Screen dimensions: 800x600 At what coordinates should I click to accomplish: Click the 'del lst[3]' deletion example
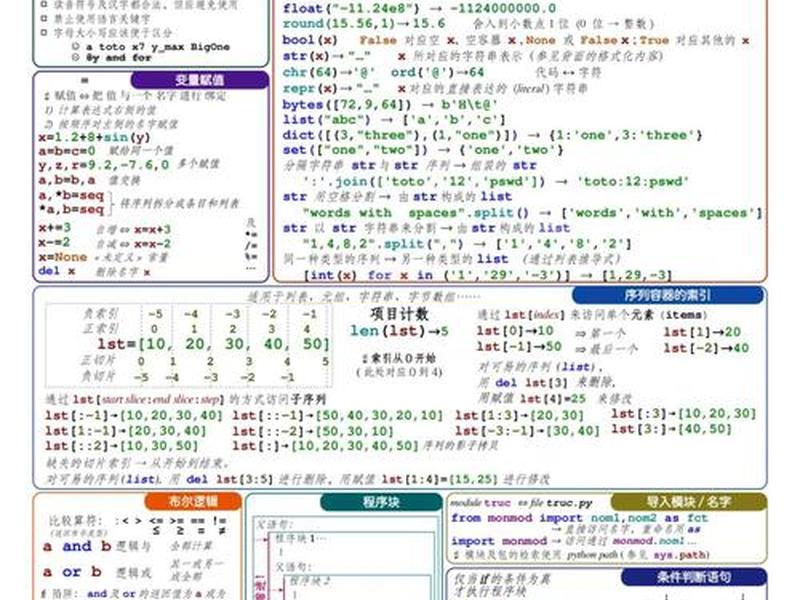tap(531, 383)
